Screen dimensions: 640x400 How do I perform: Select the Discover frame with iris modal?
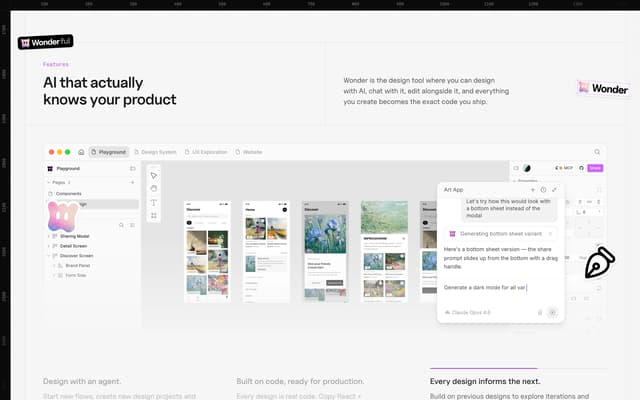325,251
